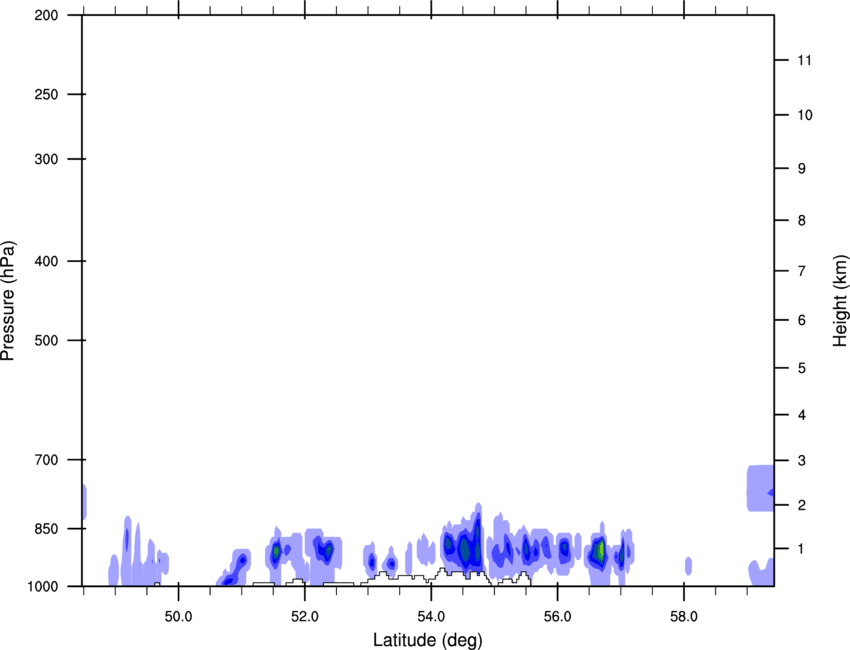Viewport: 850px width, 650px height.
Task: Pick the 3 km height label
Action: click(x=802, y=461)
